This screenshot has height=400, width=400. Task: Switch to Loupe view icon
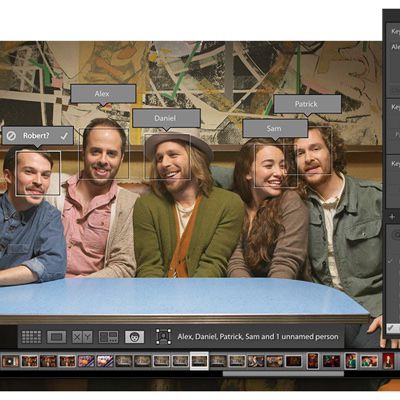pyautogui.click(x=56, y=337)
